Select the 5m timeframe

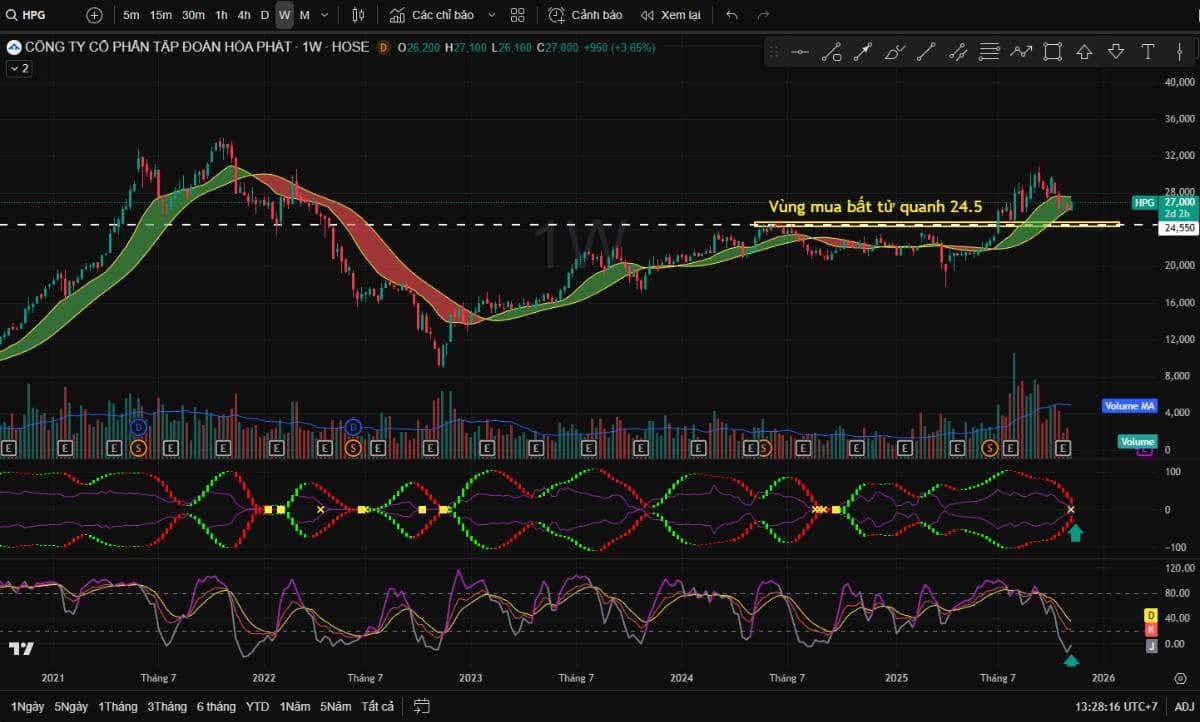tap(131, 15)
